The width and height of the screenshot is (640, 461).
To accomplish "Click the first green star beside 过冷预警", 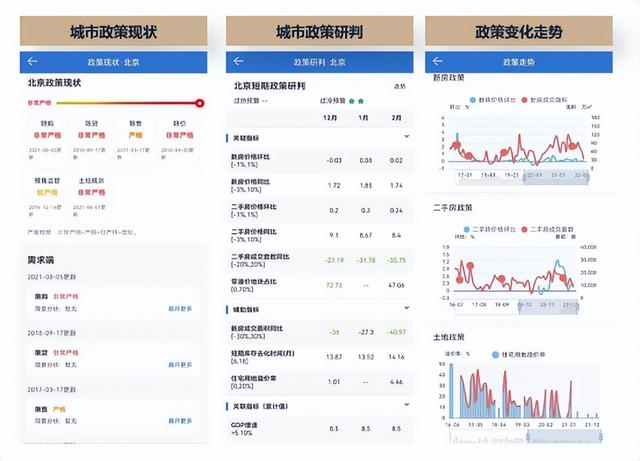I will pyautogui.click(x=352, y=101).
